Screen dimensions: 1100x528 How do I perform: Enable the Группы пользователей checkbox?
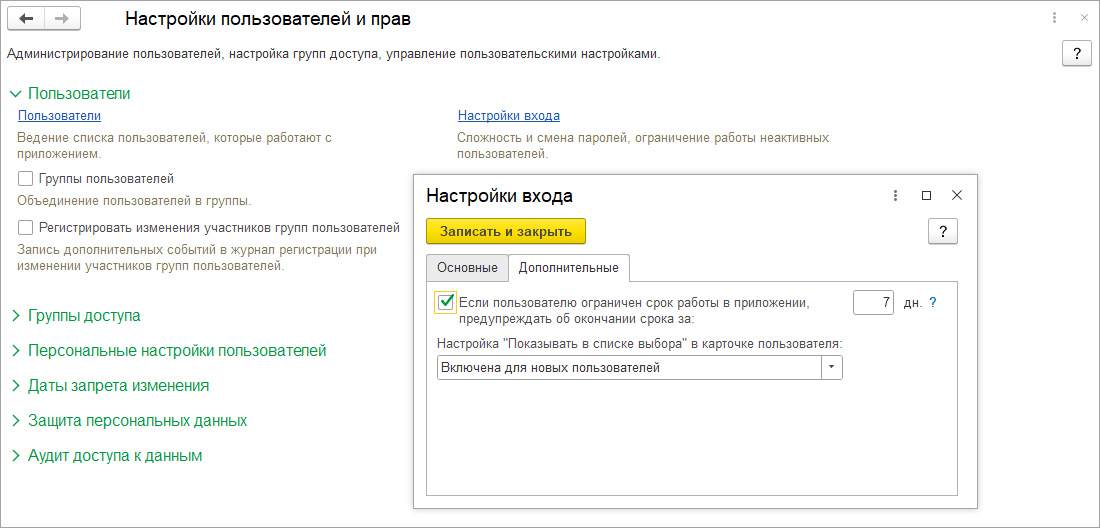coord(26,179)
